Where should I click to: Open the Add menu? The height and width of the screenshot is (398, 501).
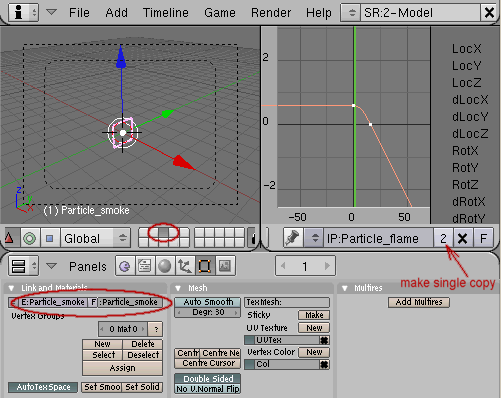[116, 13]
